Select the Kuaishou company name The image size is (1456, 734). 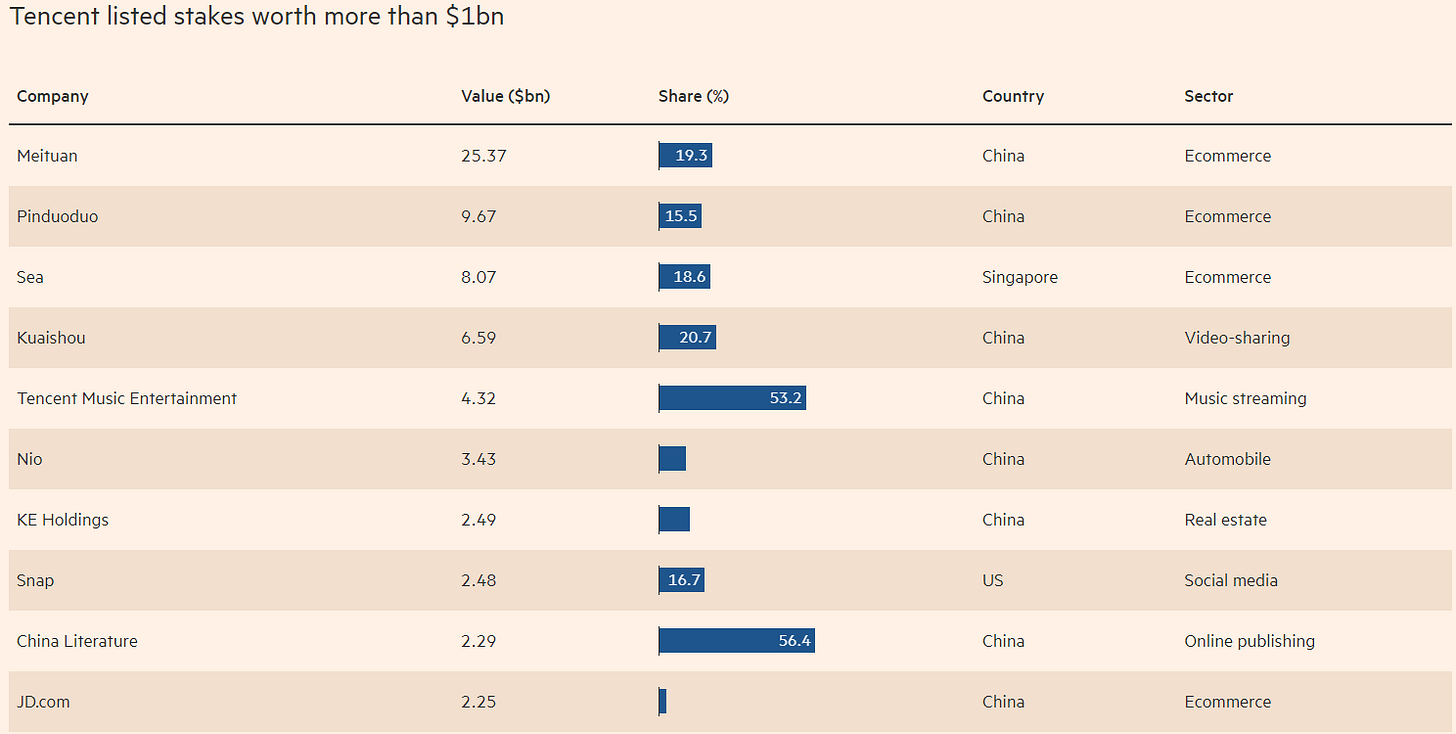pyautogui.click(x=51, y=338)
